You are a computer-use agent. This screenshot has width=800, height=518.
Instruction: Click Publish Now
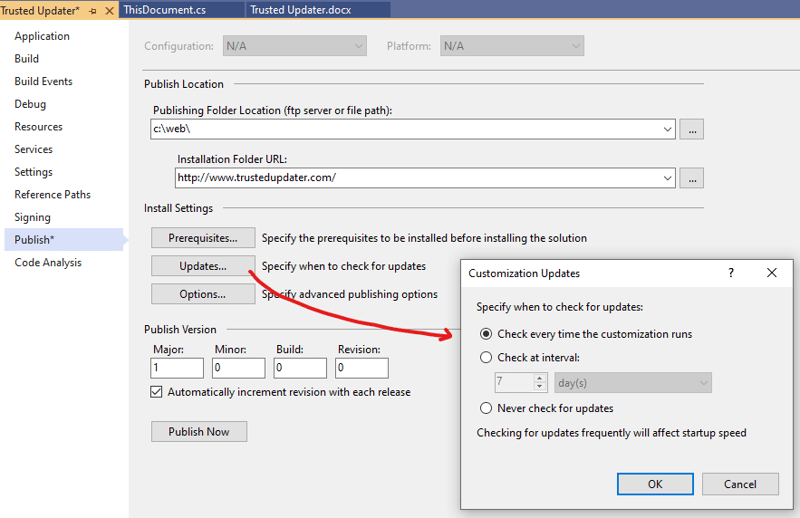199,432
